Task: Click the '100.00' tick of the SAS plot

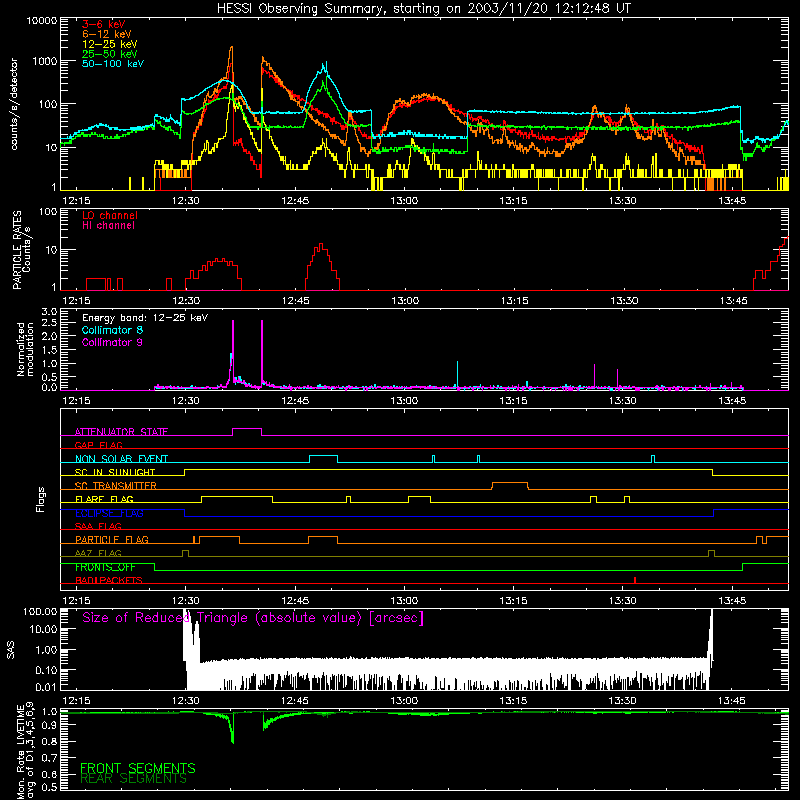Action: point(40,612)
